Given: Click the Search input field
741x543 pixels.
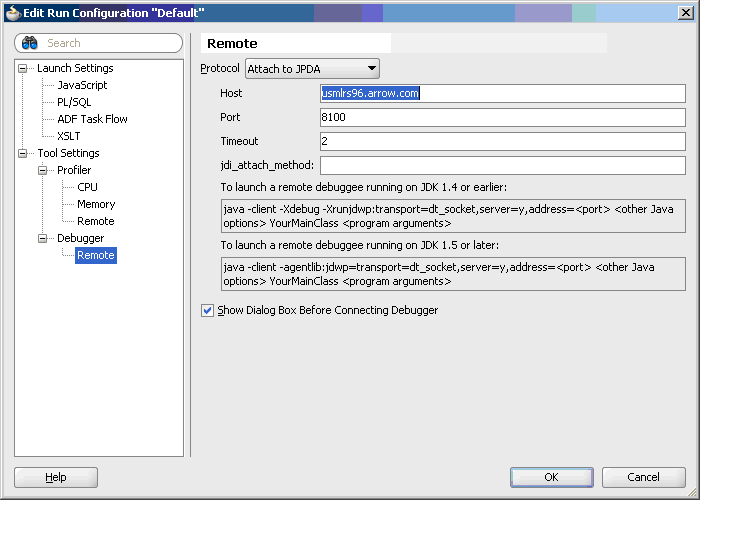Looking at the screenshot, I should click(98, 43).
